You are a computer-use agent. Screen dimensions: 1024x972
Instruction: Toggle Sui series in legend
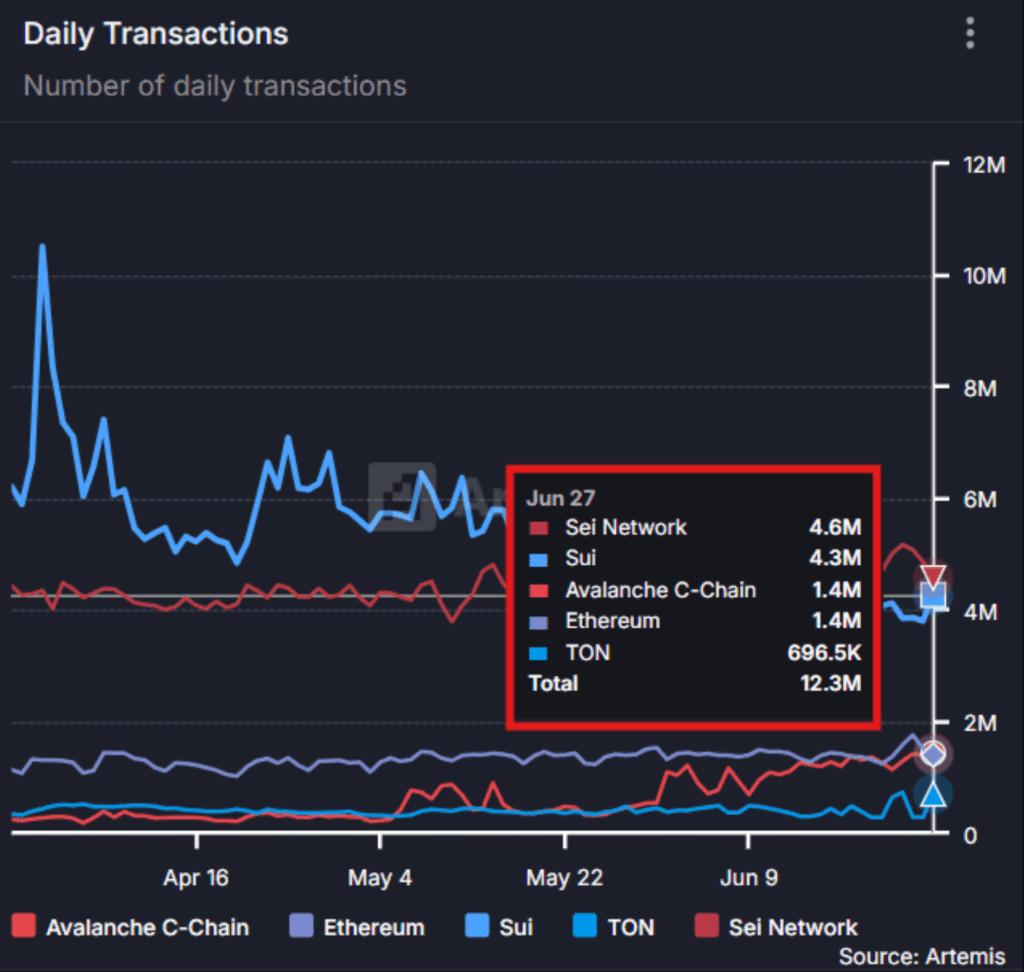[x=499, y=927]
